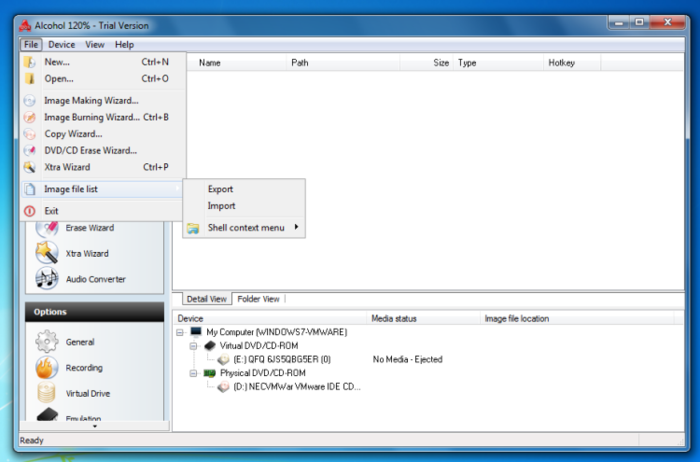Click the Image Burning Wizard icon
700x462 pixels.
(x=29, y=117)
